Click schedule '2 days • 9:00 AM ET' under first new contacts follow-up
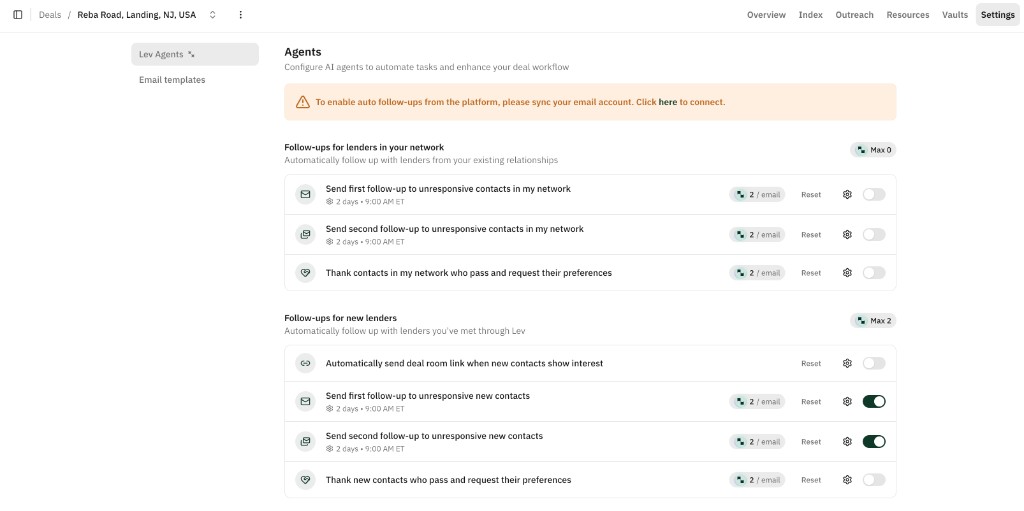1024x511 pixels. tap(365, 408)
